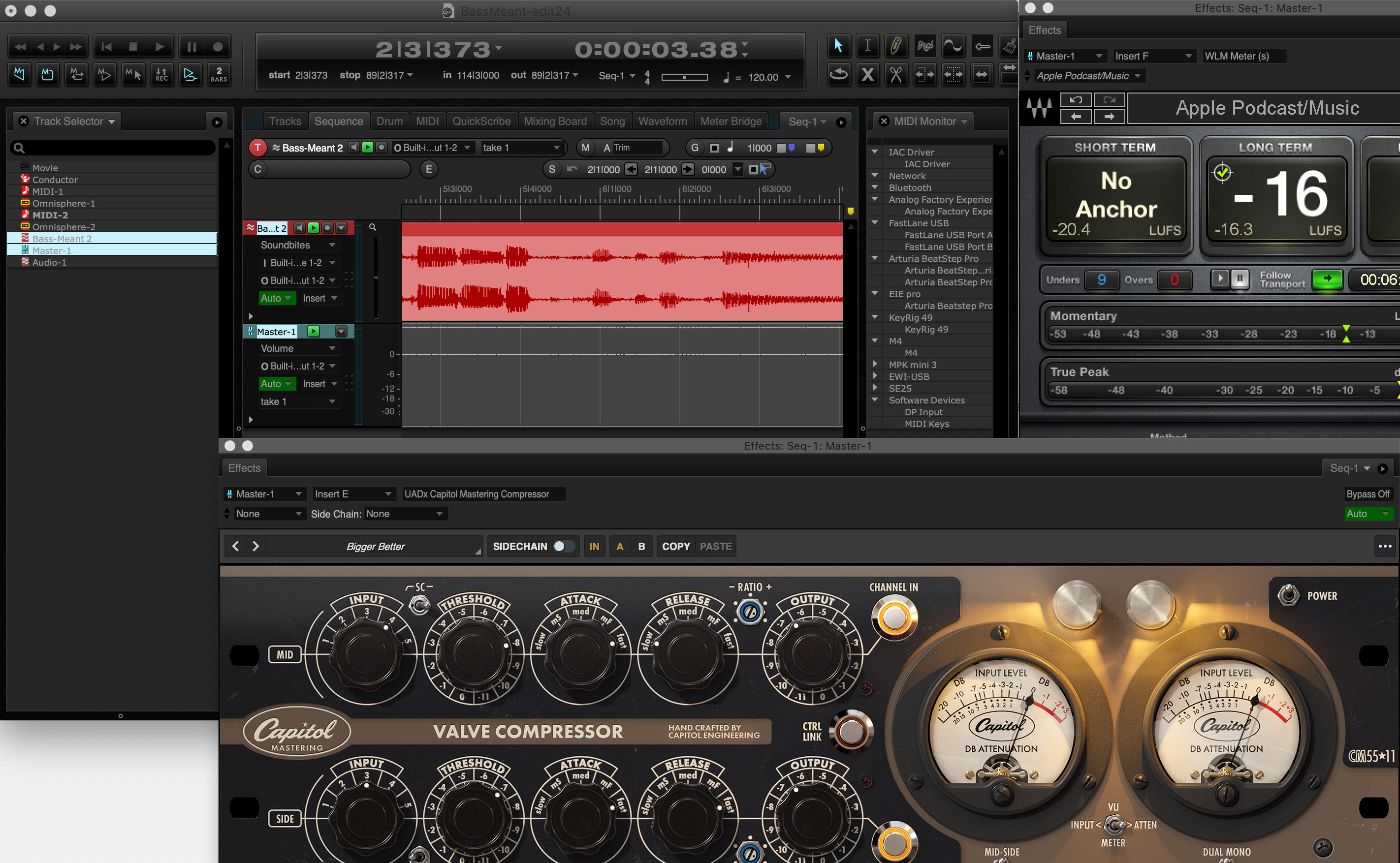The image size is (1400, 863).
Task: Toggle the Link Playback to Memory button
Action: tap(104, 74)
